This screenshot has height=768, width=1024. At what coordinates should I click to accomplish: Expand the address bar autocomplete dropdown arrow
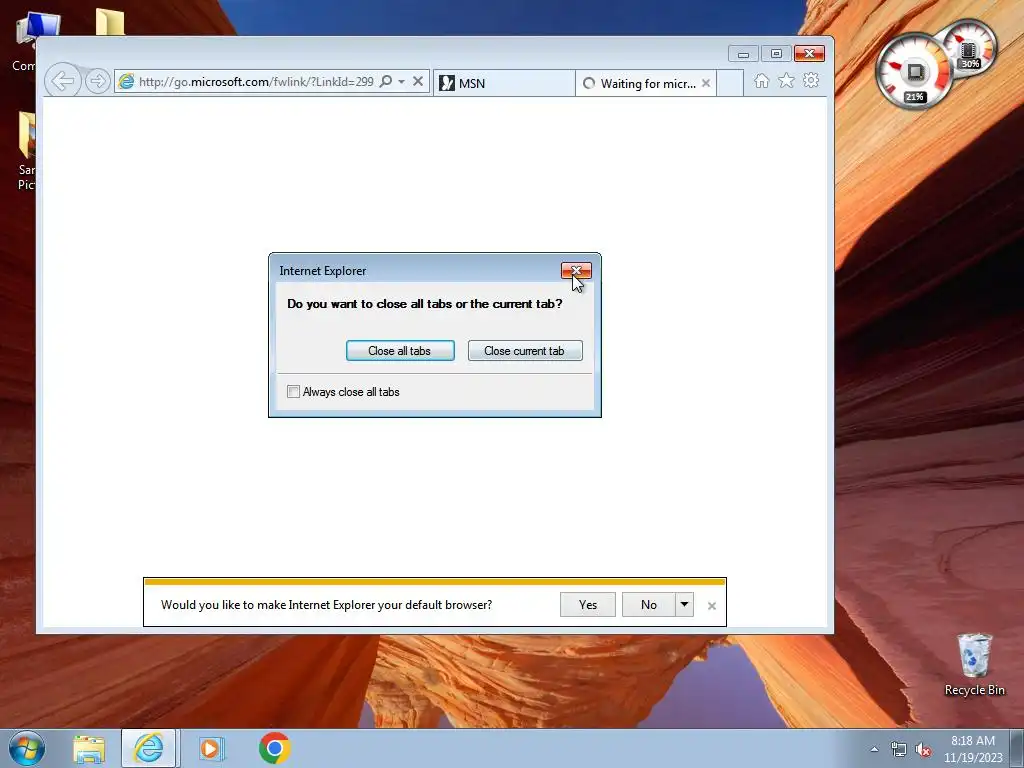coord(402,82)
